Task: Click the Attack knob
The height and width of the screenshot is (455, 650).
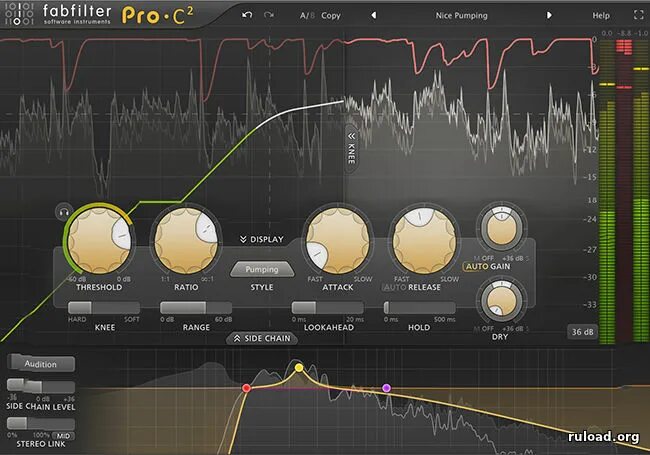Action: pos(338,240)
